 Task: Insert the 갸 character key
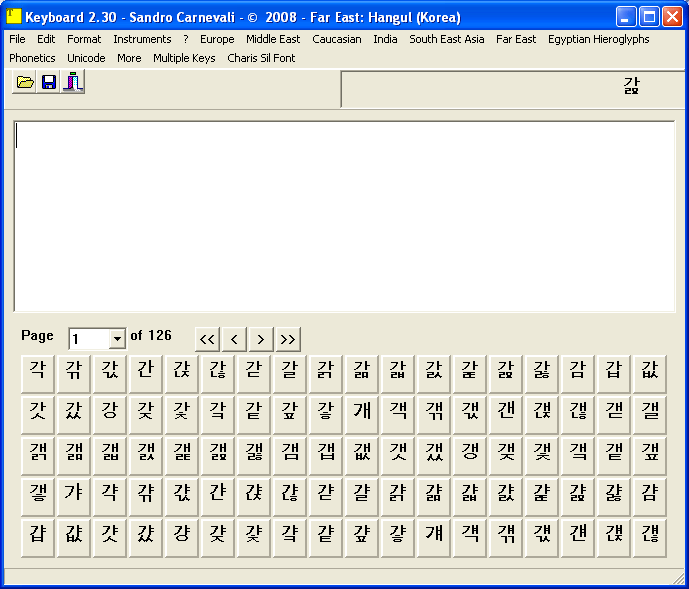pyautogui.click(x=73, y=496)
